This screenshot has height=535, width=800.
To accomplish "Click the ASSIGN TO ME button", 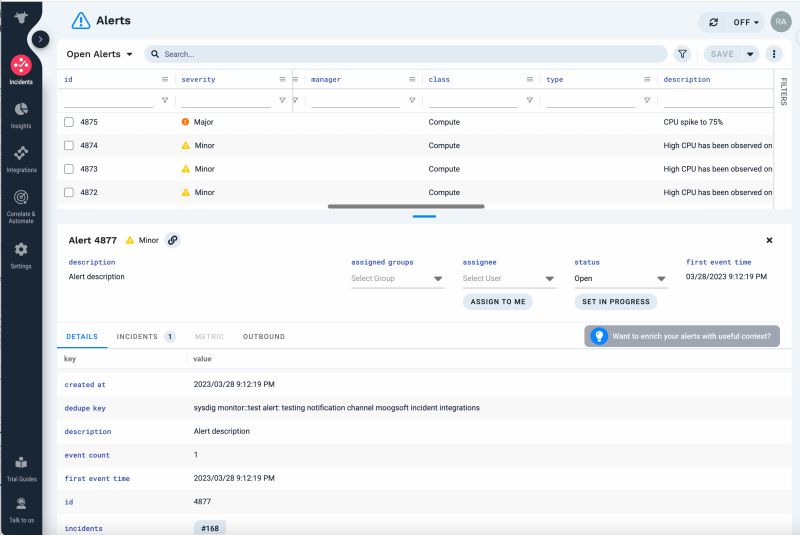I will [x=498, y=301].
